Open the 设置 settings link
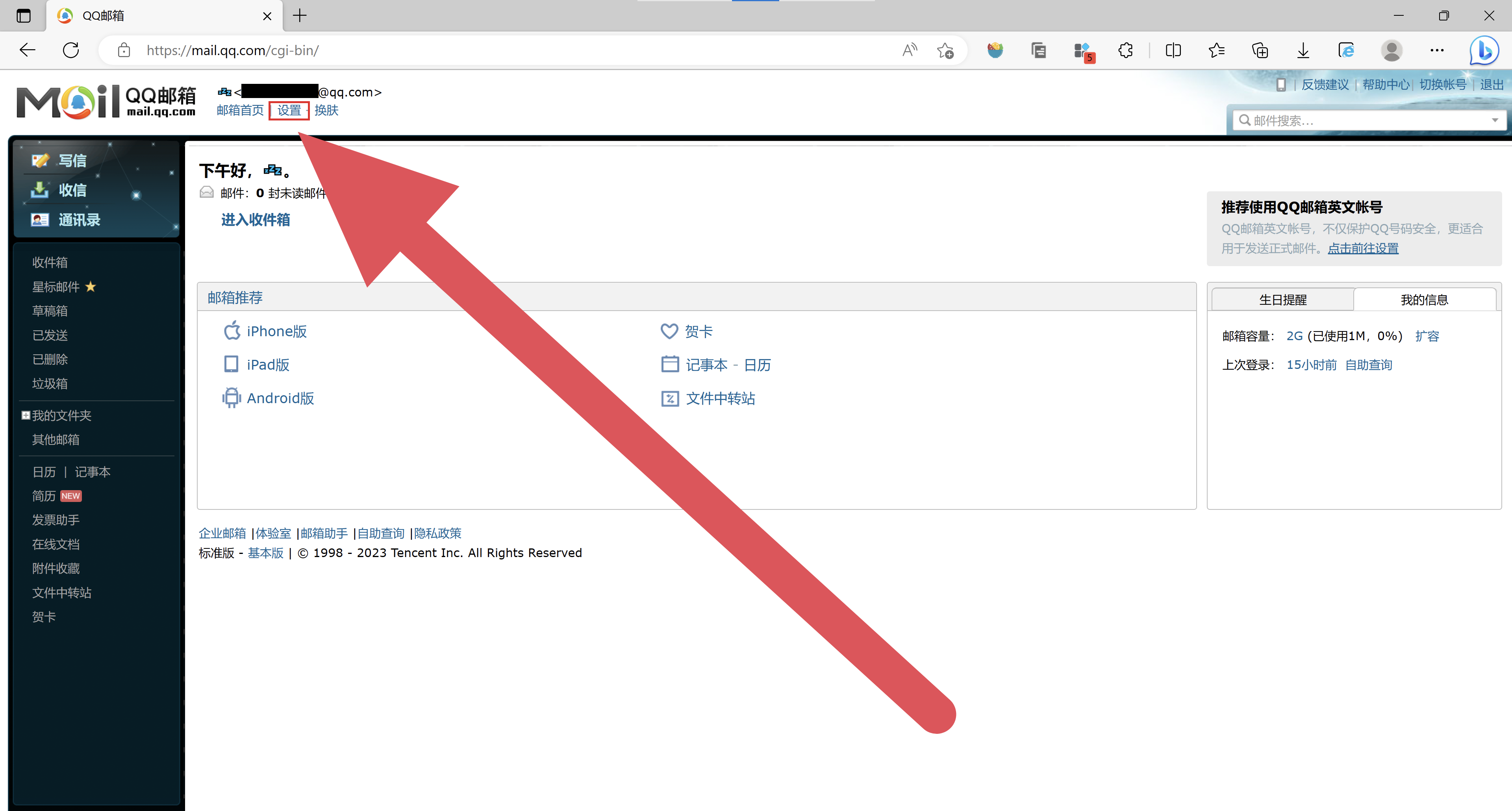Viewport: 1512px width, 811px height. coord(289,110)
